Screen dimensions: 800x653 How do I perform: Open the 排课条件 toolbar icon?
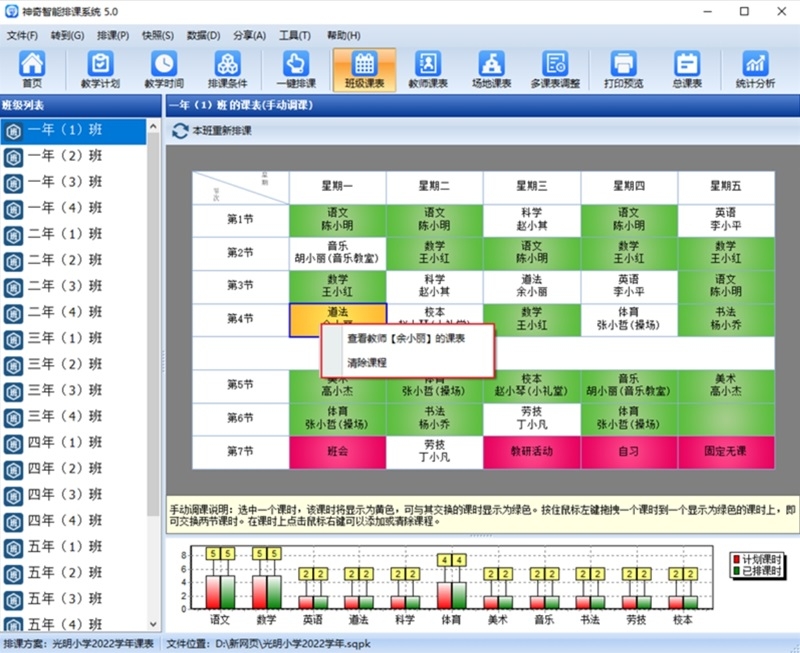click(x=228, y=70)
